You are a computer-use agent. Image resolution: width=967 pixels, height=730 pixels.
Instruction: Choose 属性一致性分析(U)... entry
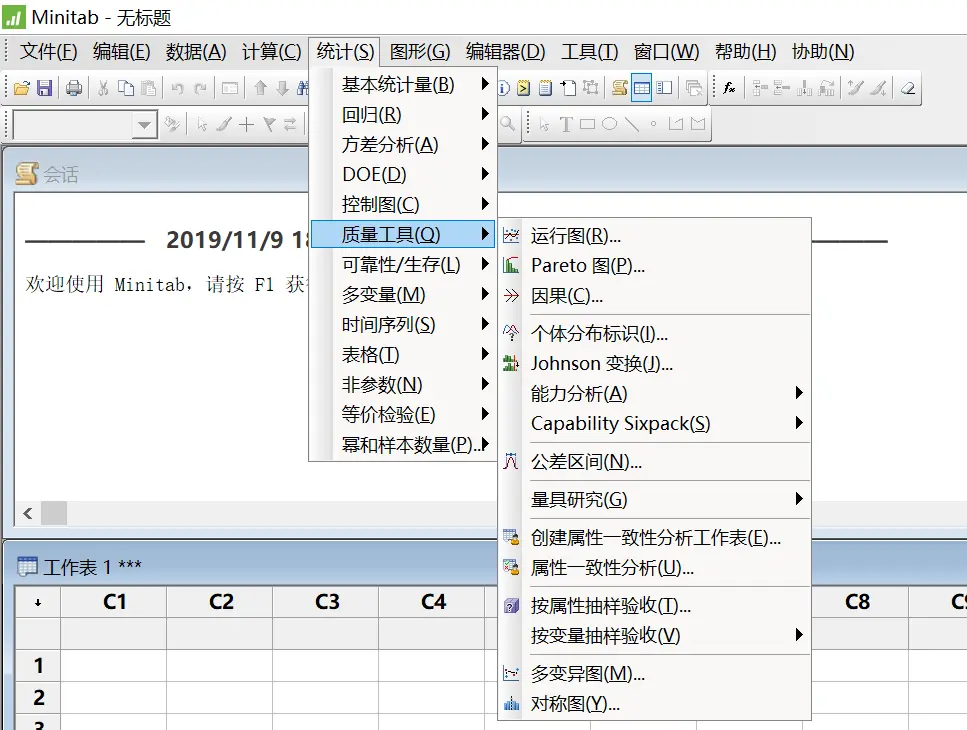click(654, 568)
